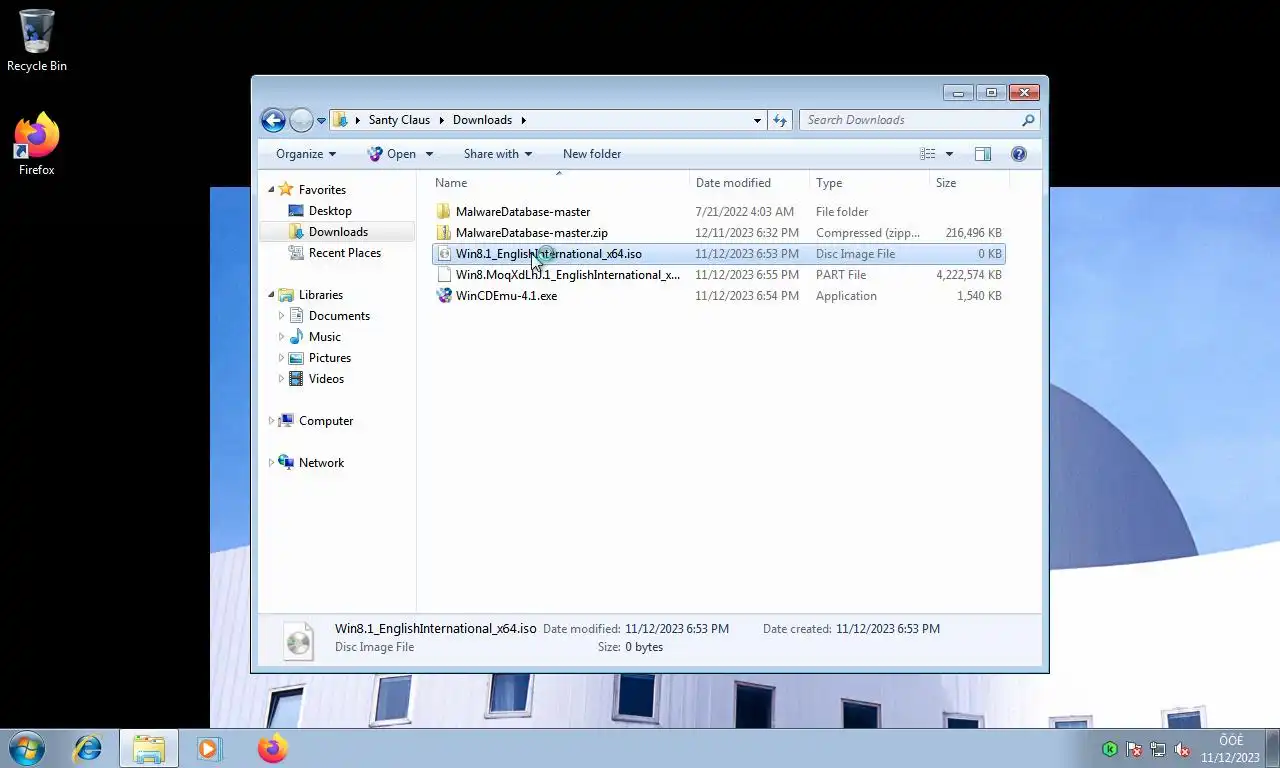Click the Open toolbar button
This screenshot has height=768, width=1280.
point(391,154)
